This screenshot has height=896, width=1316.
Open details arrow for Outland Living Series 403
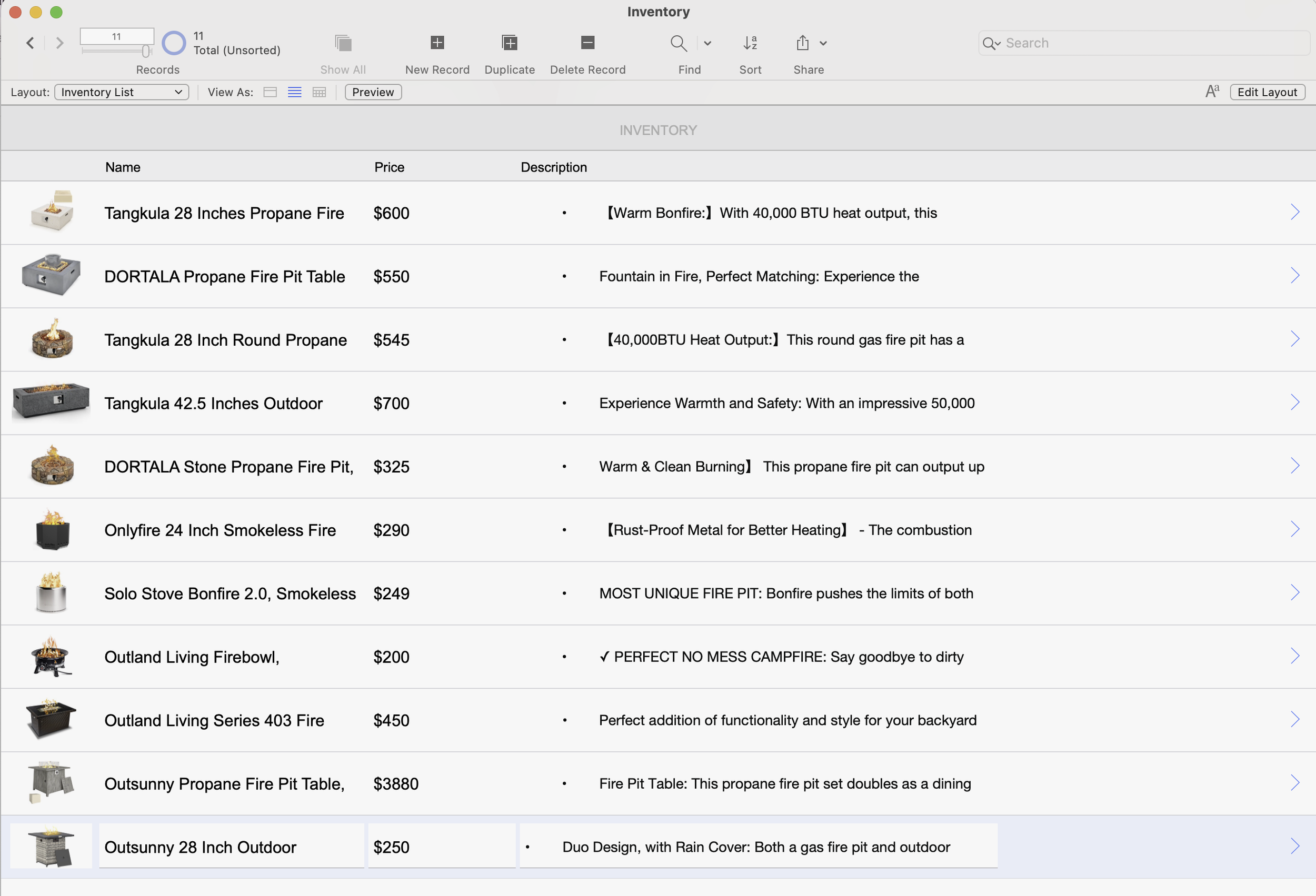point(1295,719)
